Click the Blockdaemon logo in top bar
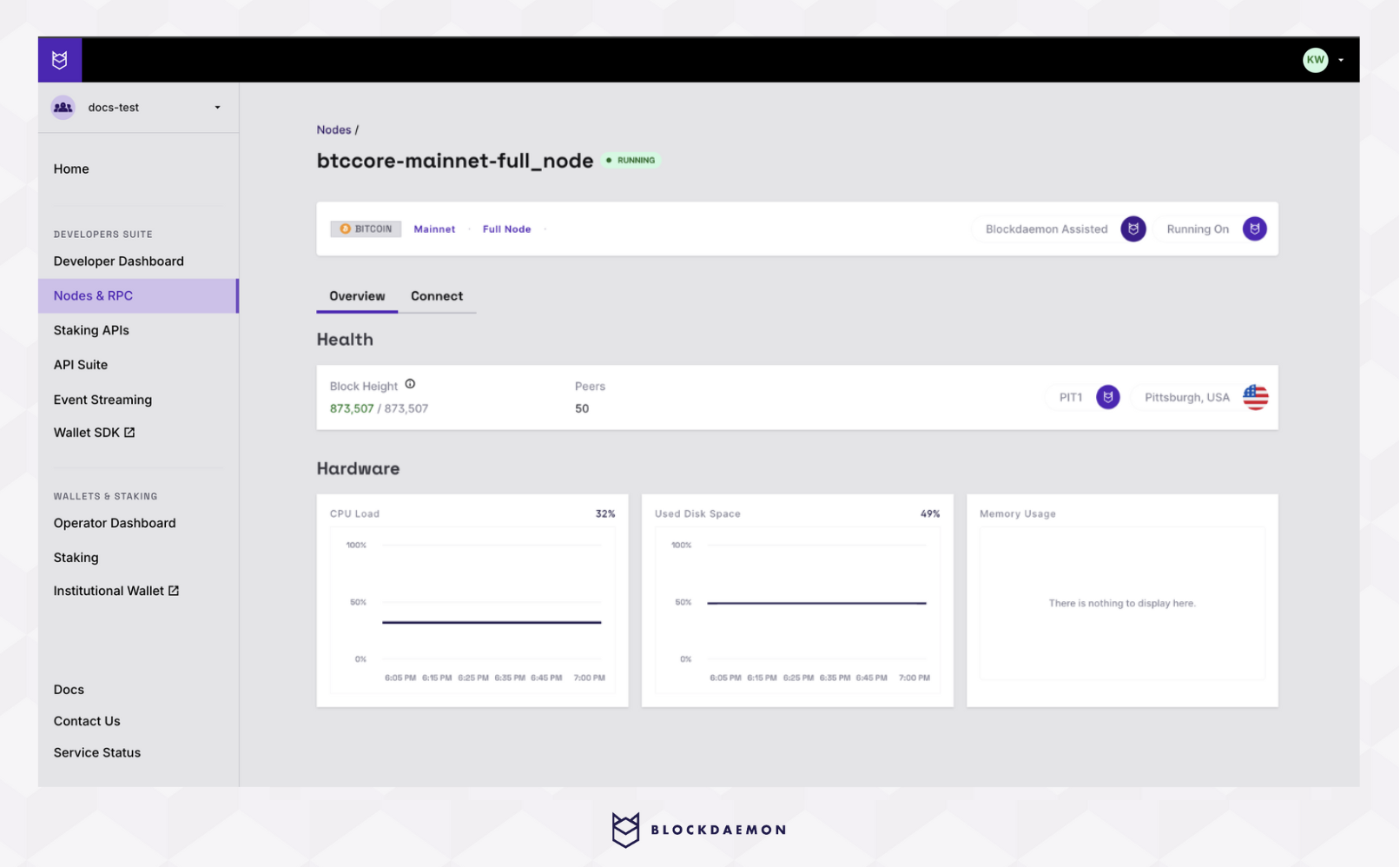This screenshot has height=867, width=1400. pyautogui.click(x=60, y=60)
